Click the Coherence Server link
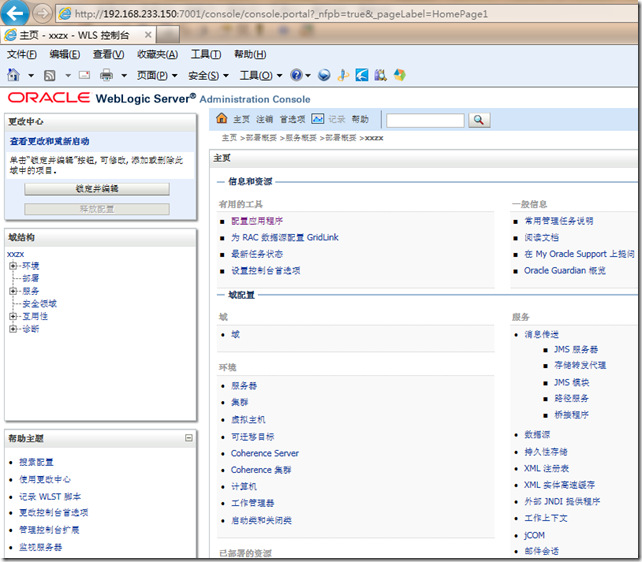Viewport: 642px width, 562px height. [x=265, y=453]
